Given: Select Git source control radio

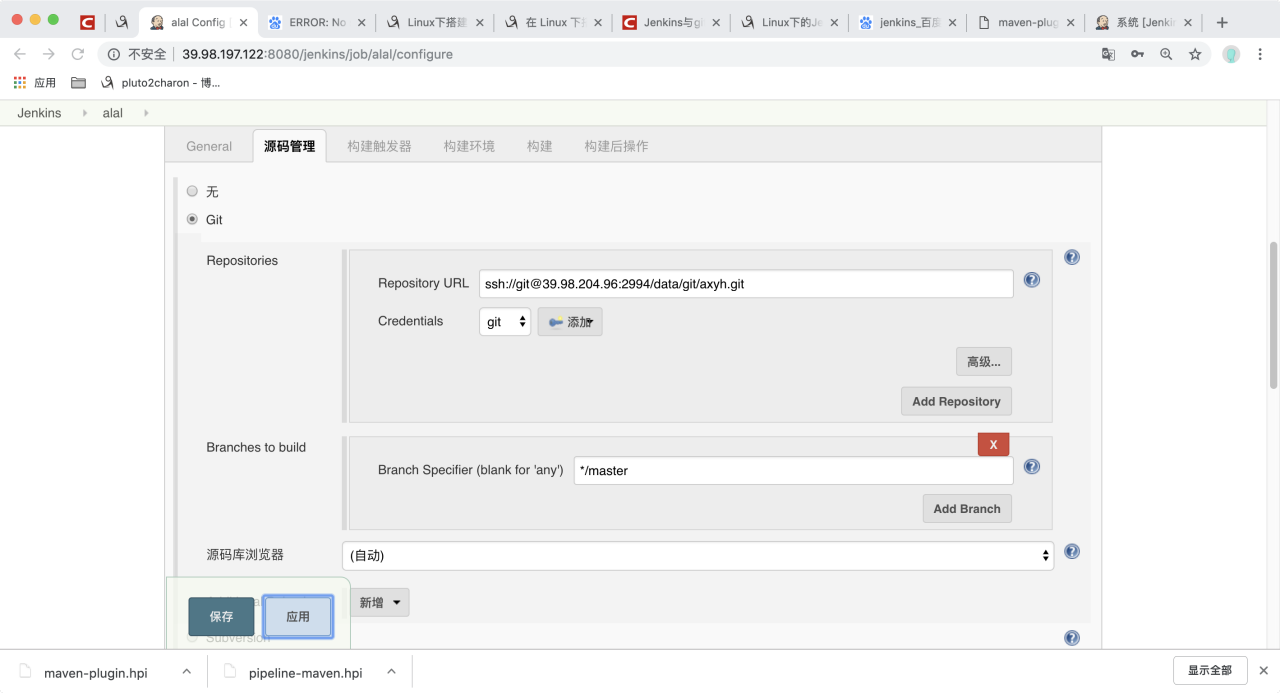Looking at the screenshot, I should (x=193, y=219).
